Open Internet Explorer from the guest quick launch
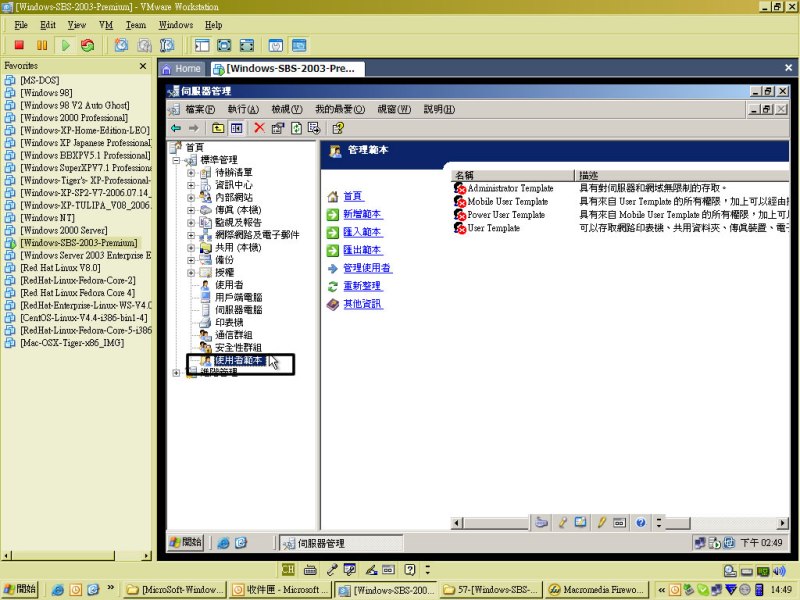 pos(223,543)
